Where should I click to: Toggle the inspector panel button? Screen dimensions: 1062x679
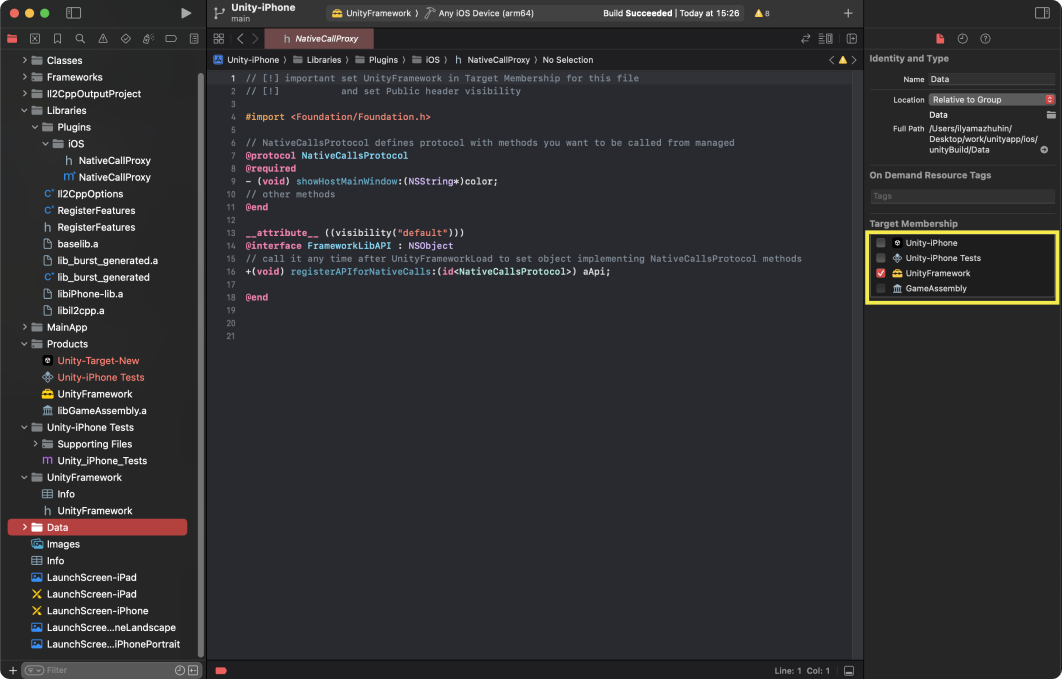tap(1042, 13)
